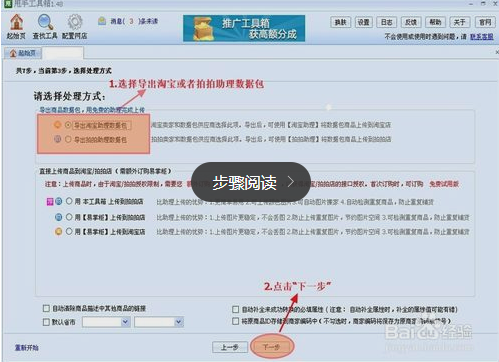Enable 自动补全未成功转换的必填属性 checkbox
Image resolution: width=499 pixels, height=362 pixels.
click(235, 309)
